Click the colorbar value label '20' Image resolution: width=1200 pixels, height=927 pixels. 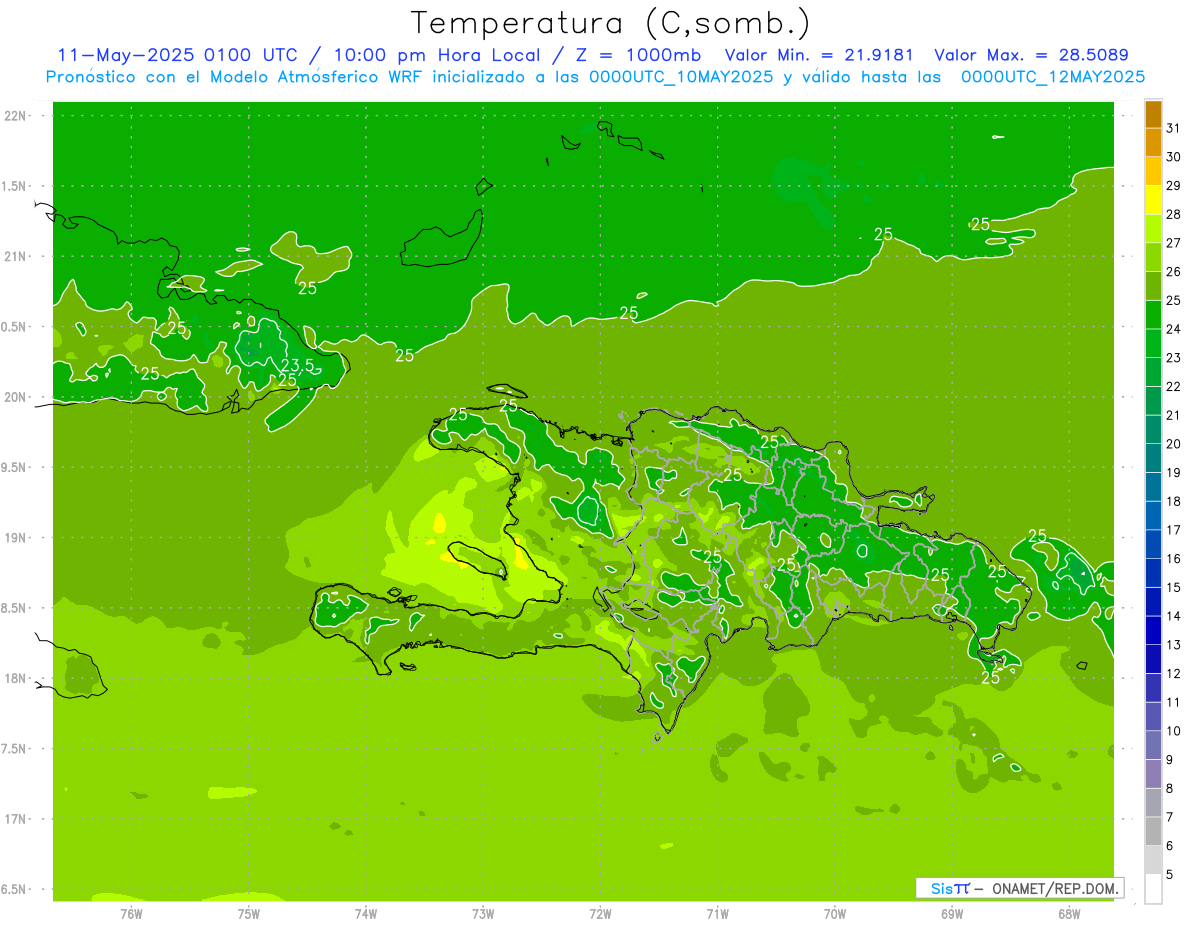tap(1174, 444)
